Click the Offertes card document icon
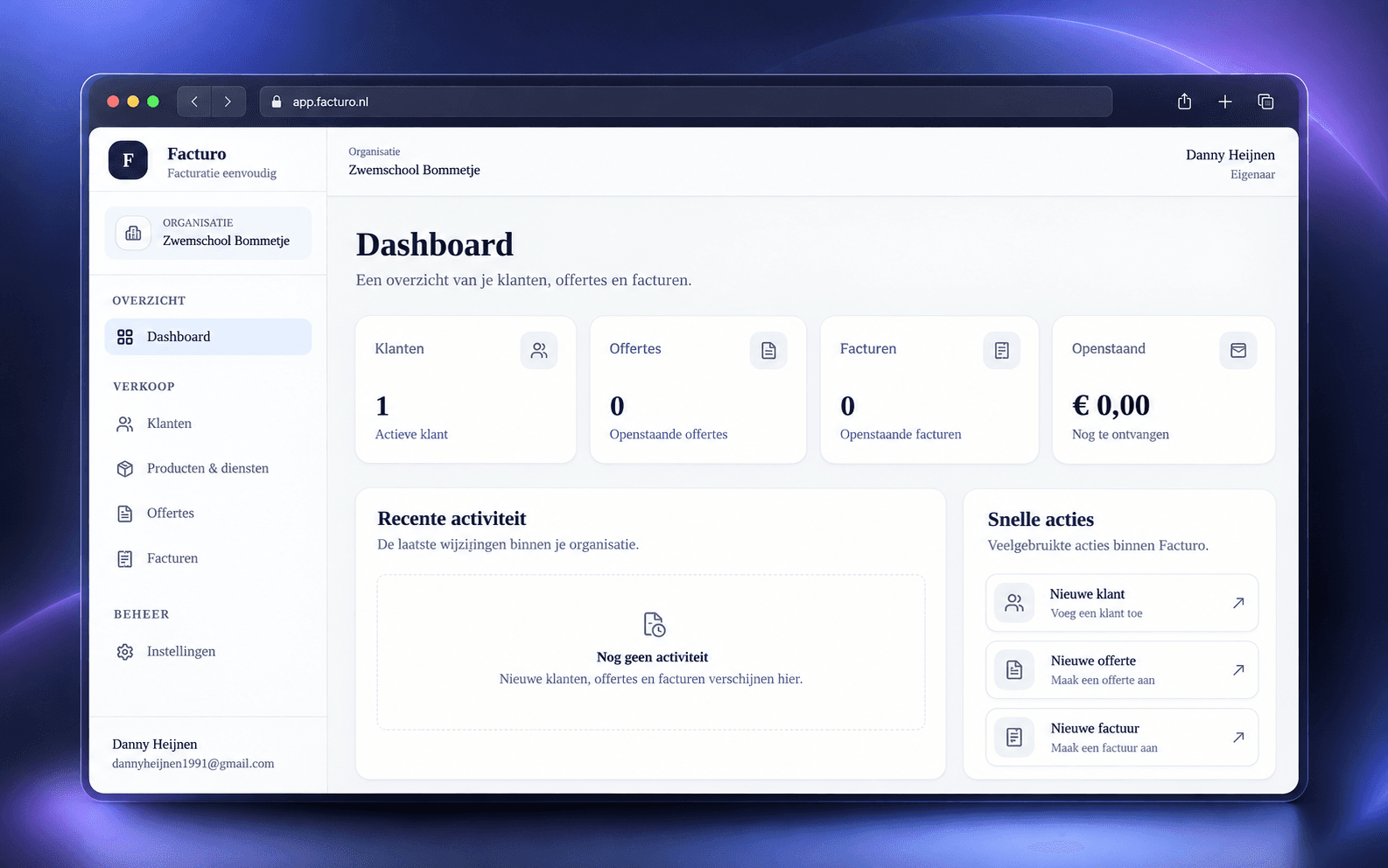 coord(768,350)
